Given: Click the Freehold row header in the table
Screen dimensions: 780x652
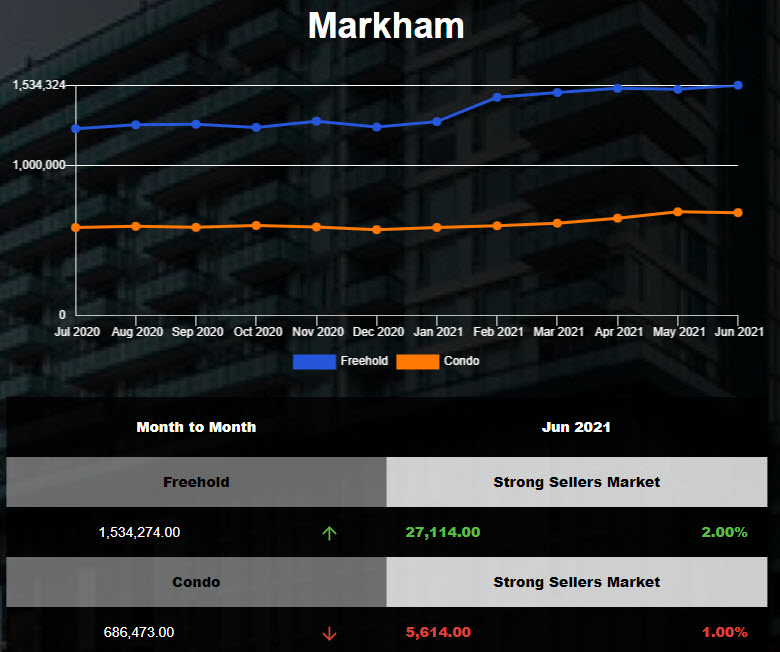Looking at the screenshot, I should [x=196, y=482].
